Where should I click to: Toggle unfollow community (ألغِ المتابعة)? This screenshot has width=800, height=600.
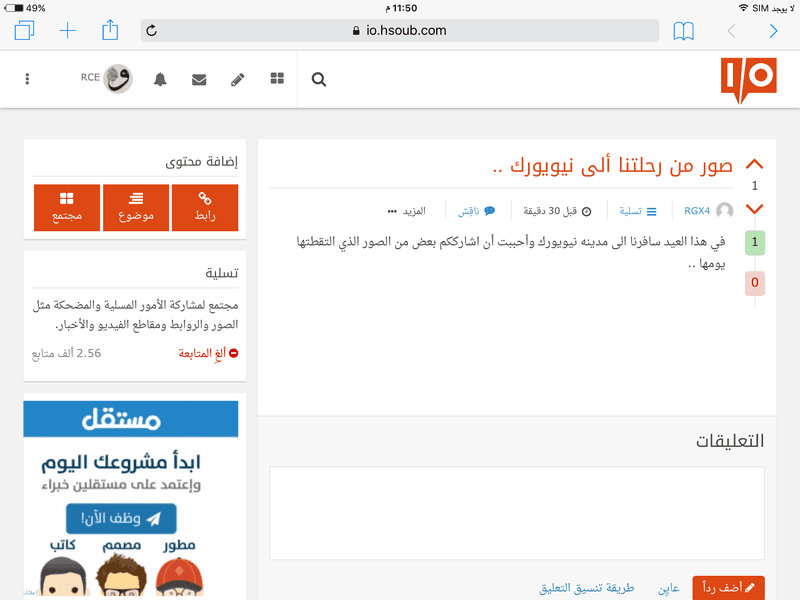click(x=208, y=353)
